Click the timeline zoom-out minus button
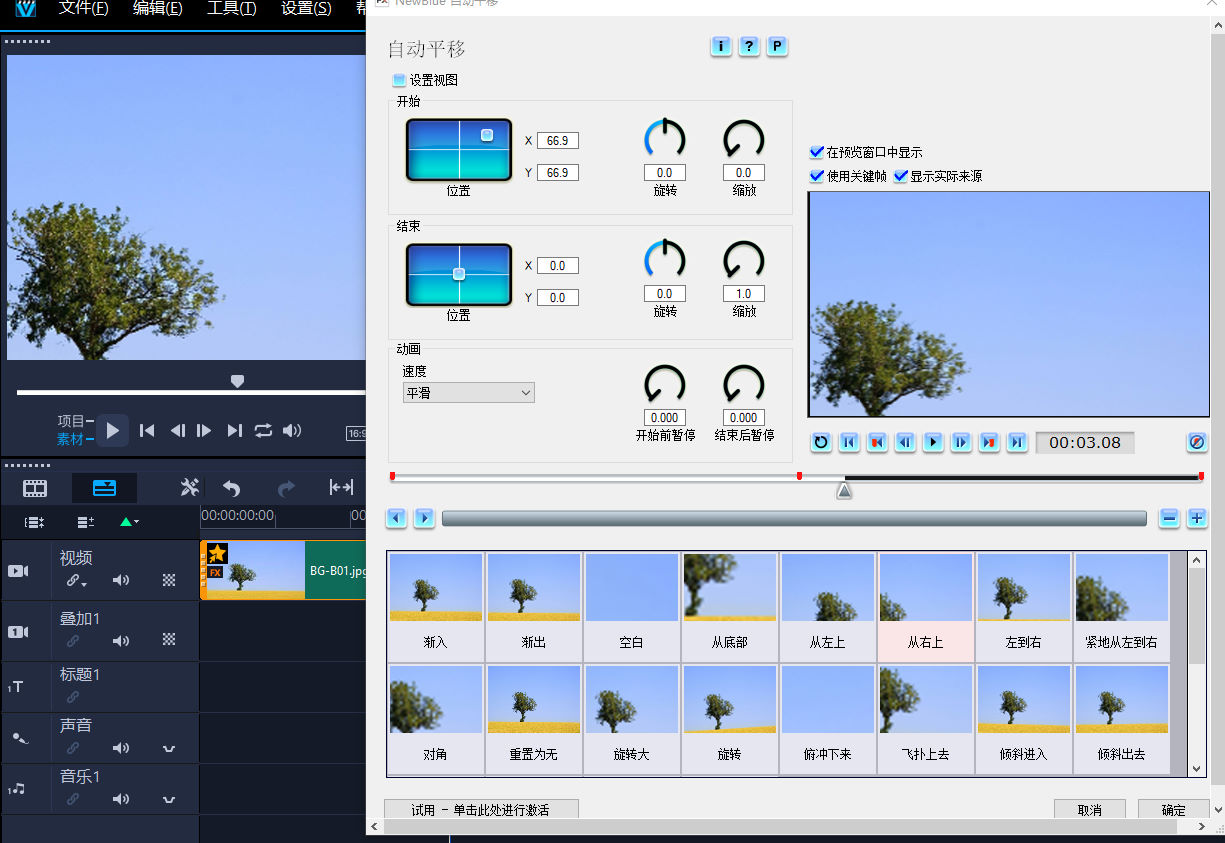This screenshot has height=843, width=1225. tap(1169, 518)
